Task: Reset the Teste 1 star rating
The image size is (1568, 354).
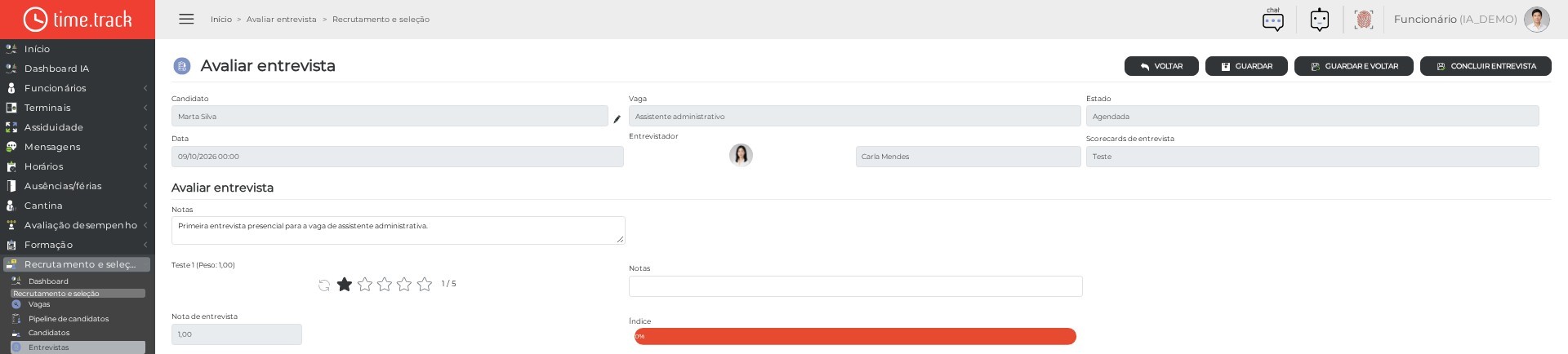Action: (324, 285)
